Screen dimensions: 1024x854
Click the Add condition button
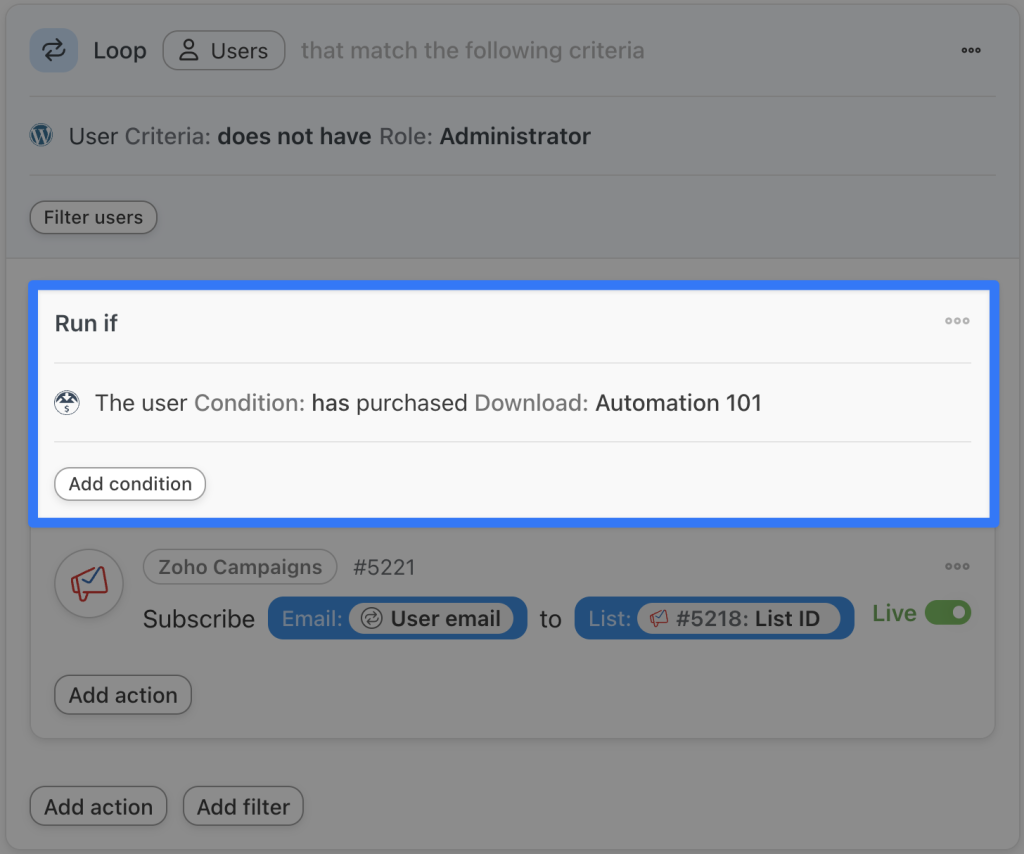point(129,484)
